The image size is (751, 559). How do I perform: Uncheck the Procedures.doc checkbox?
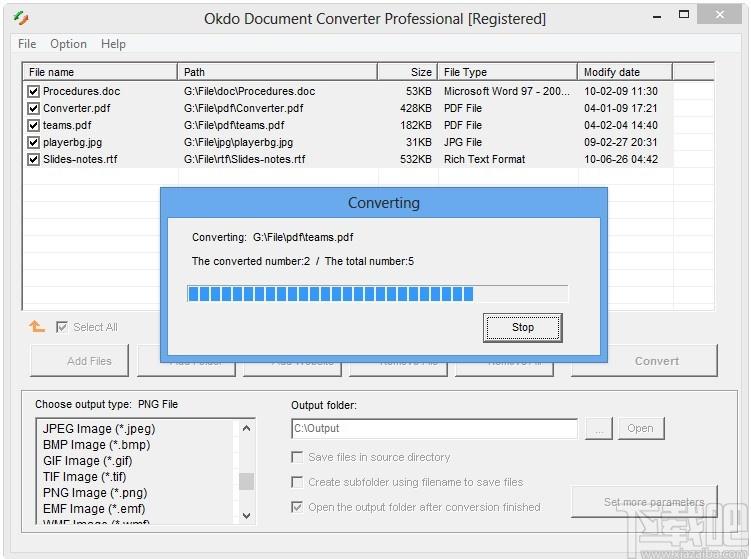tap(33, 91)
